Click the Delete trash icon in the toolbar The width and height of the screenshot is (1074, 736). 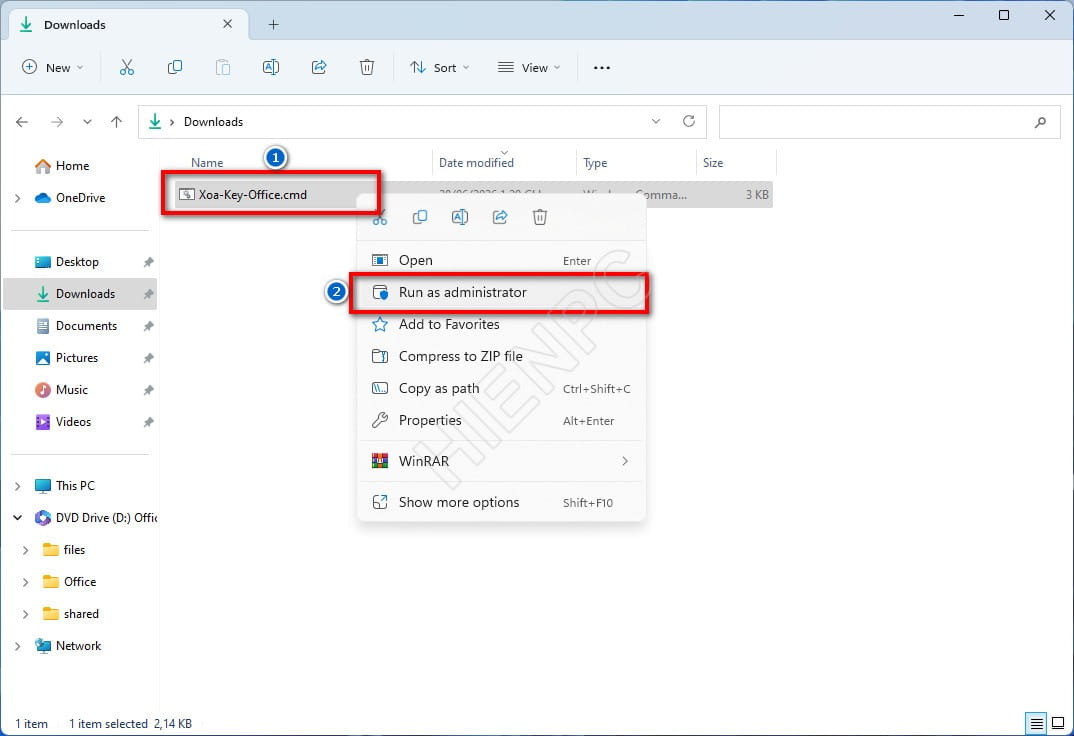point(366,67)
